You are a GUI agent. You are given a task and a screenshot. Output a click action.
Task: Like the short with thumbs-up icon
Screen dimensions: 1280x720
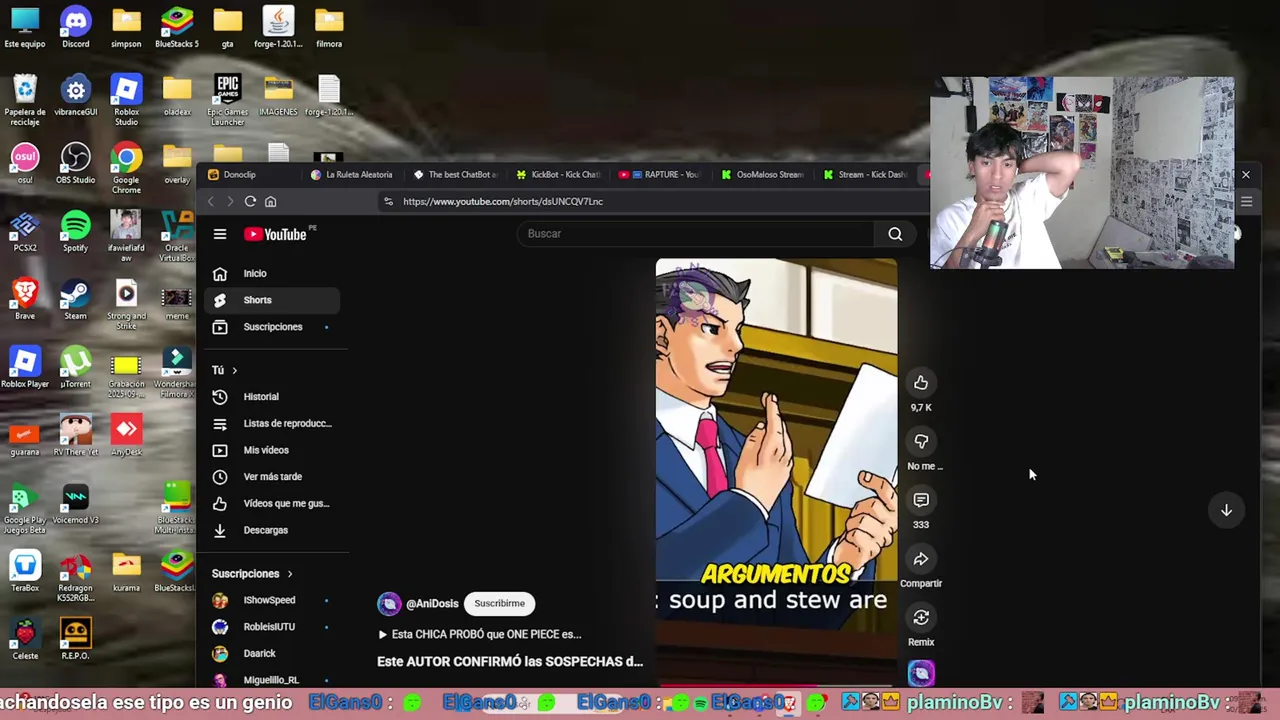921,383
